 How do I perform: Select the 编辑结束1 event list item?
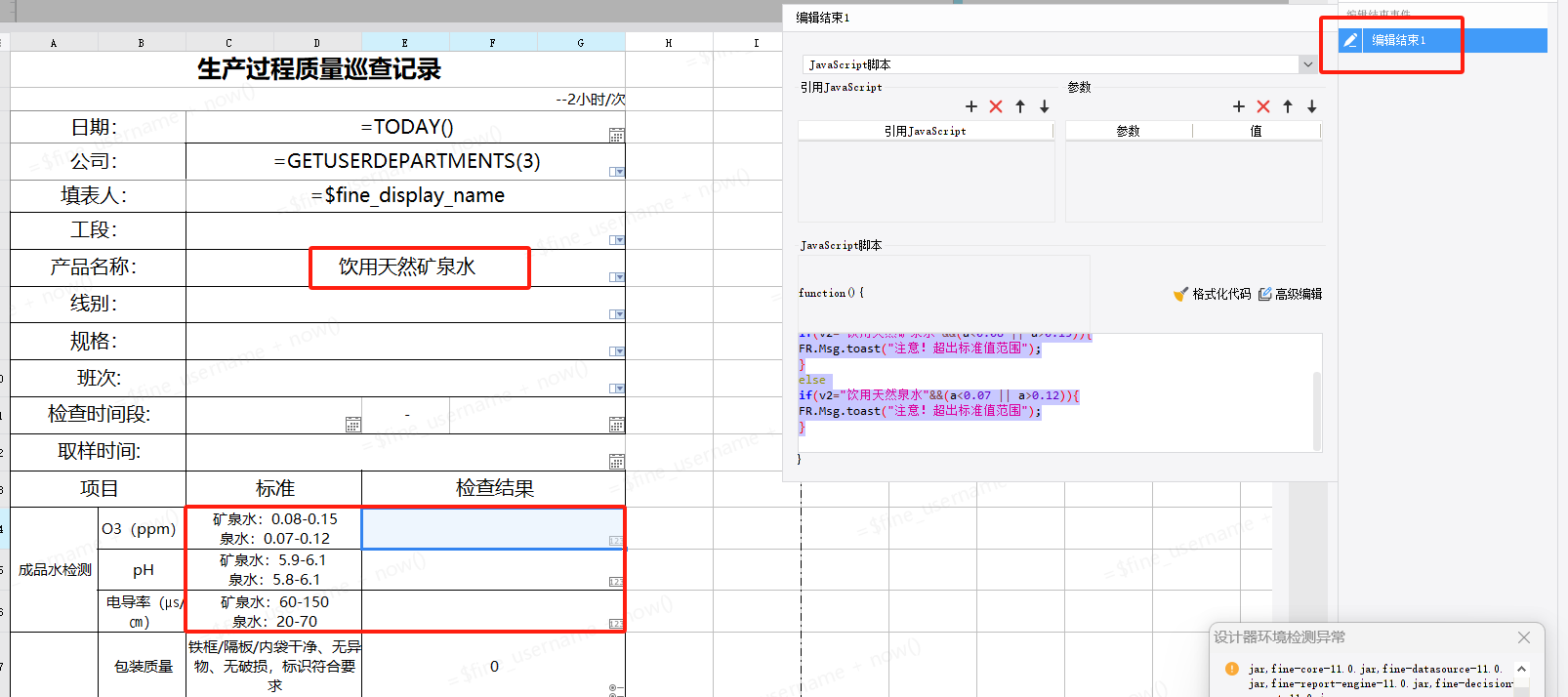click(x=1442, y=40)
